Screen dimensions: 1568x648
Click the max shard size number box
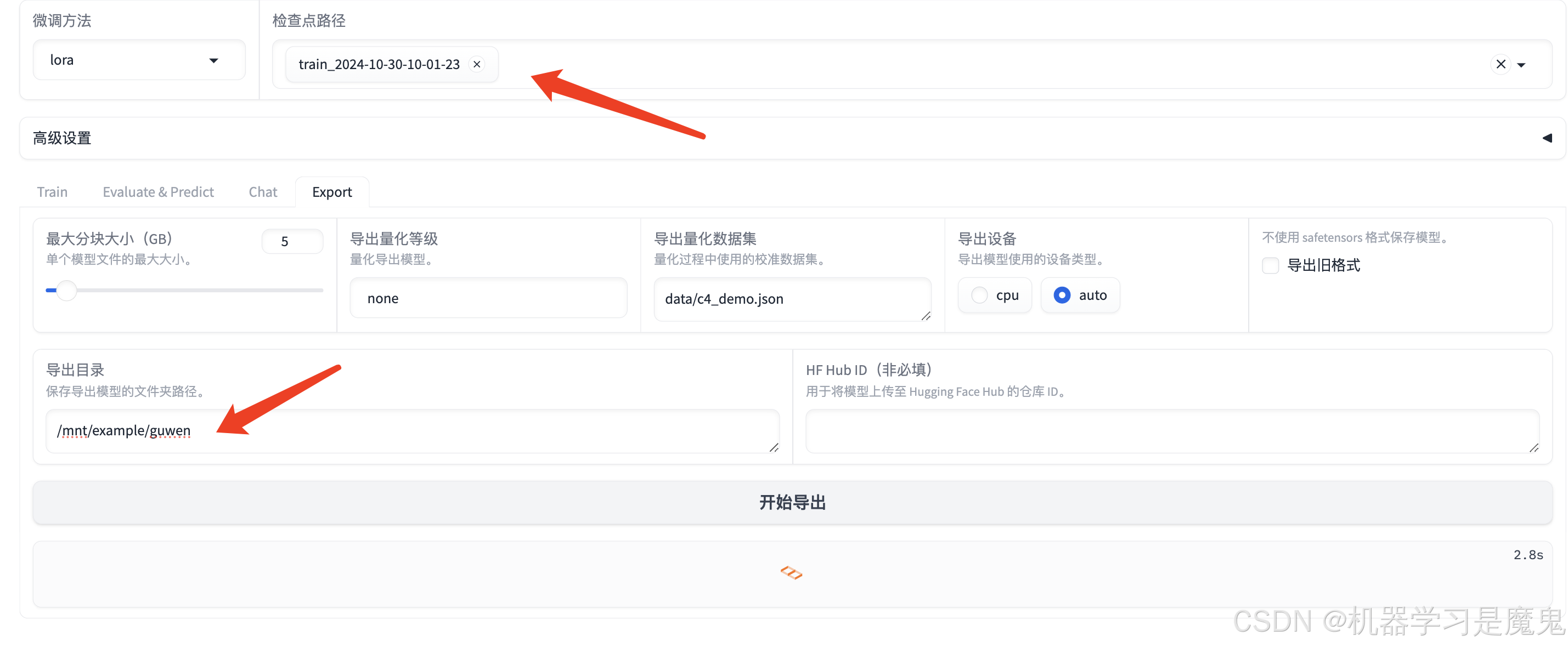(292, 242)
